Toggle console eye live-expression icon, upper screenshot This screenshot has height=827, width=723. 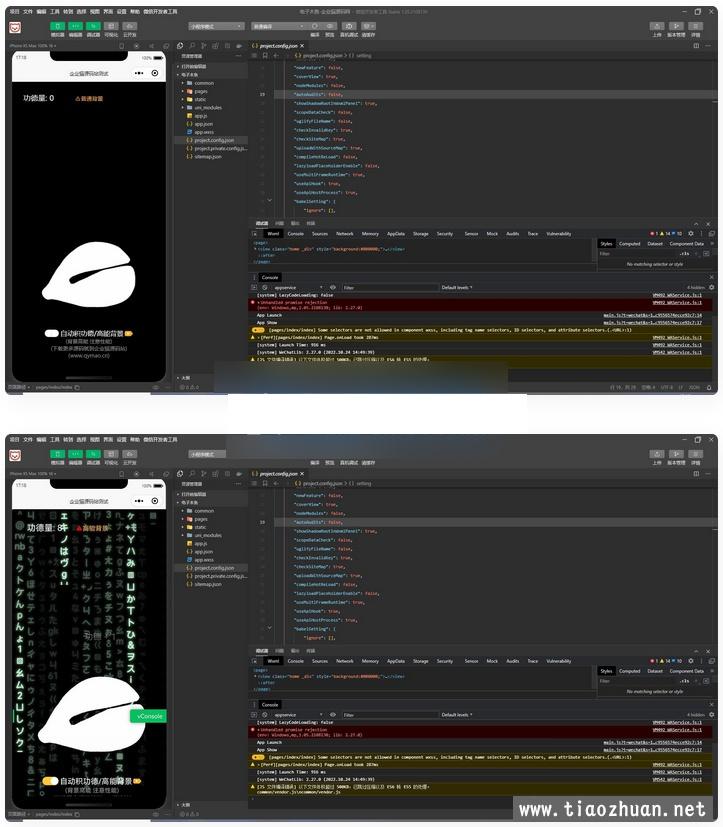(x=333, y=287)
